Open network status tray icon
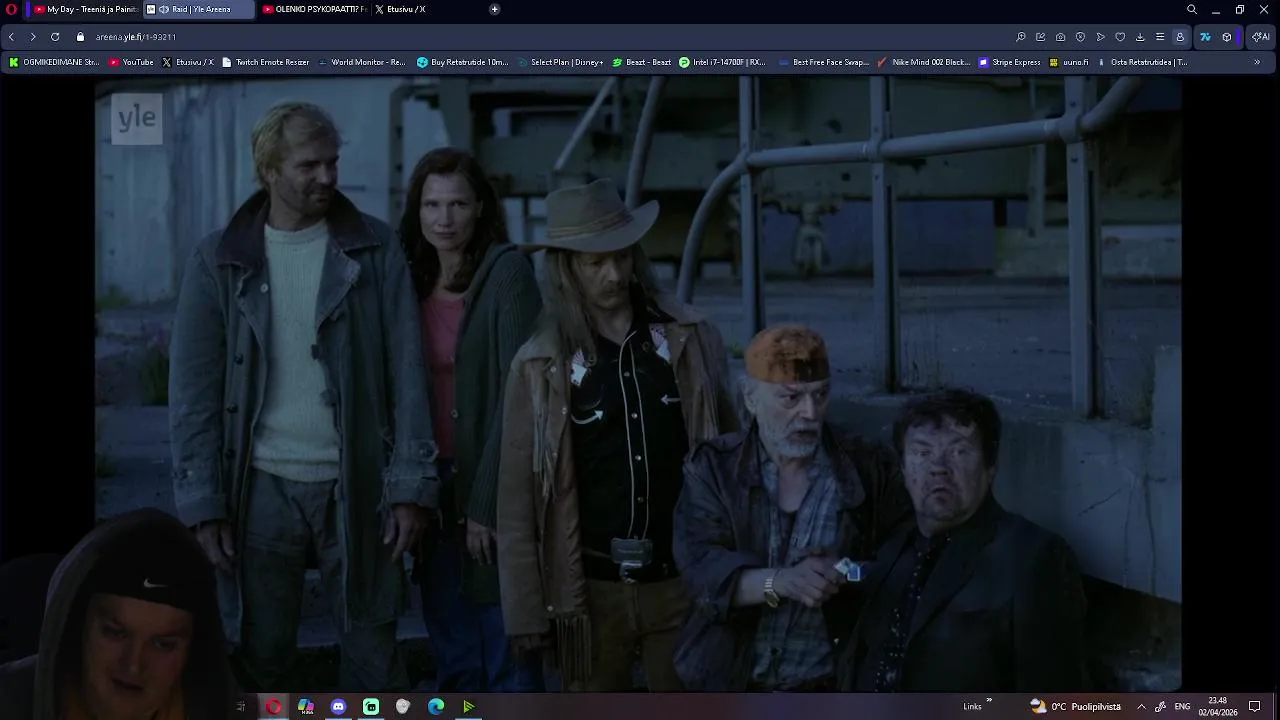Screen dimensions: 1280x720 (1160, 707)
